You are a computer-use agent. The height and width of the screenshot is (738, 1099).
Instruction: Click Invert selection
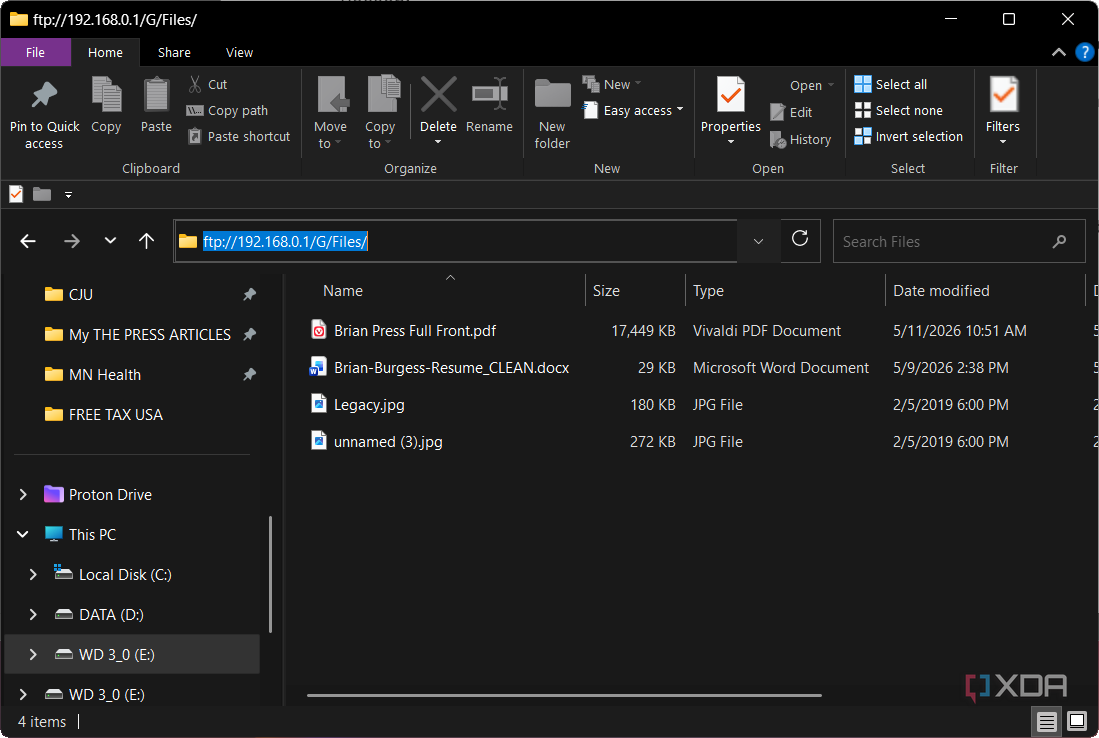[x=908, y=137]
